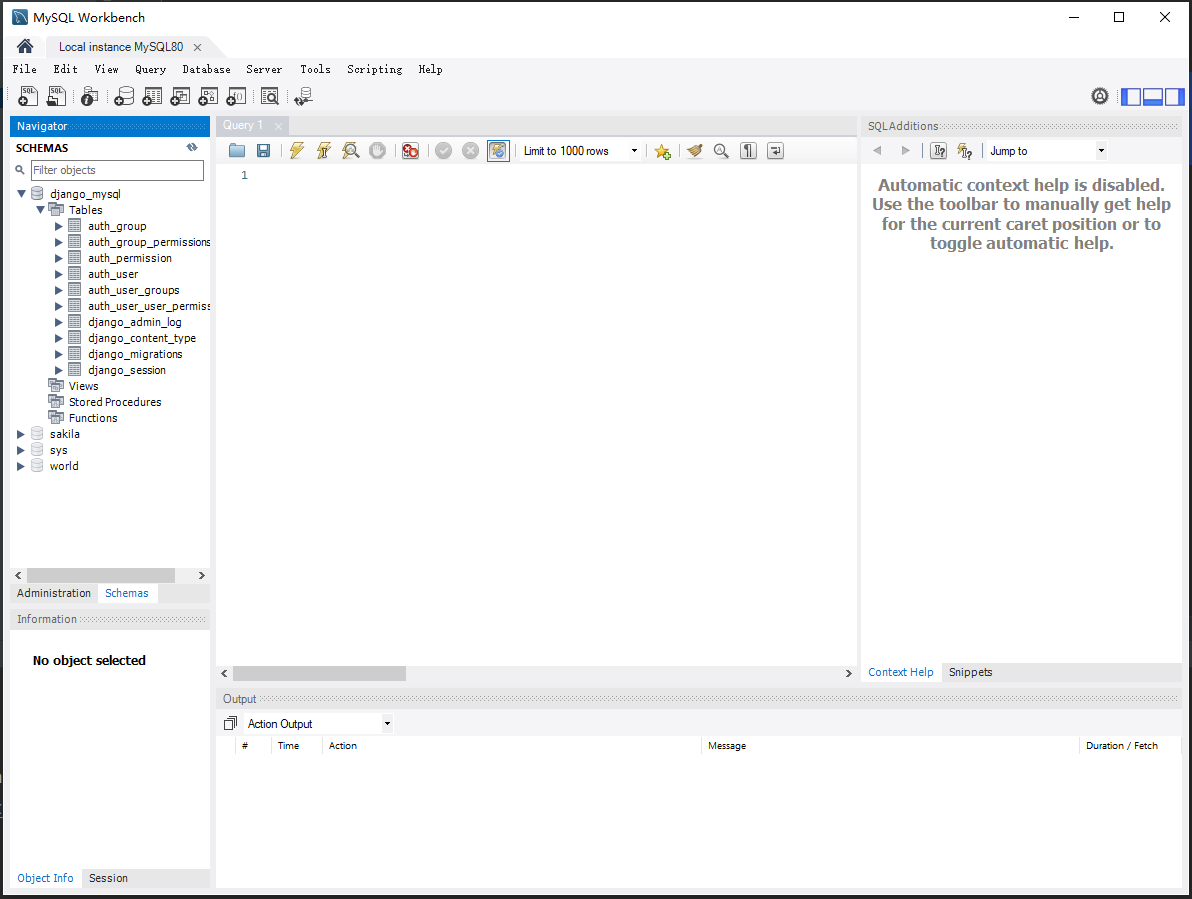Select the django_migrations table
Screen dimensions: 1192x899
coord(135,354)
